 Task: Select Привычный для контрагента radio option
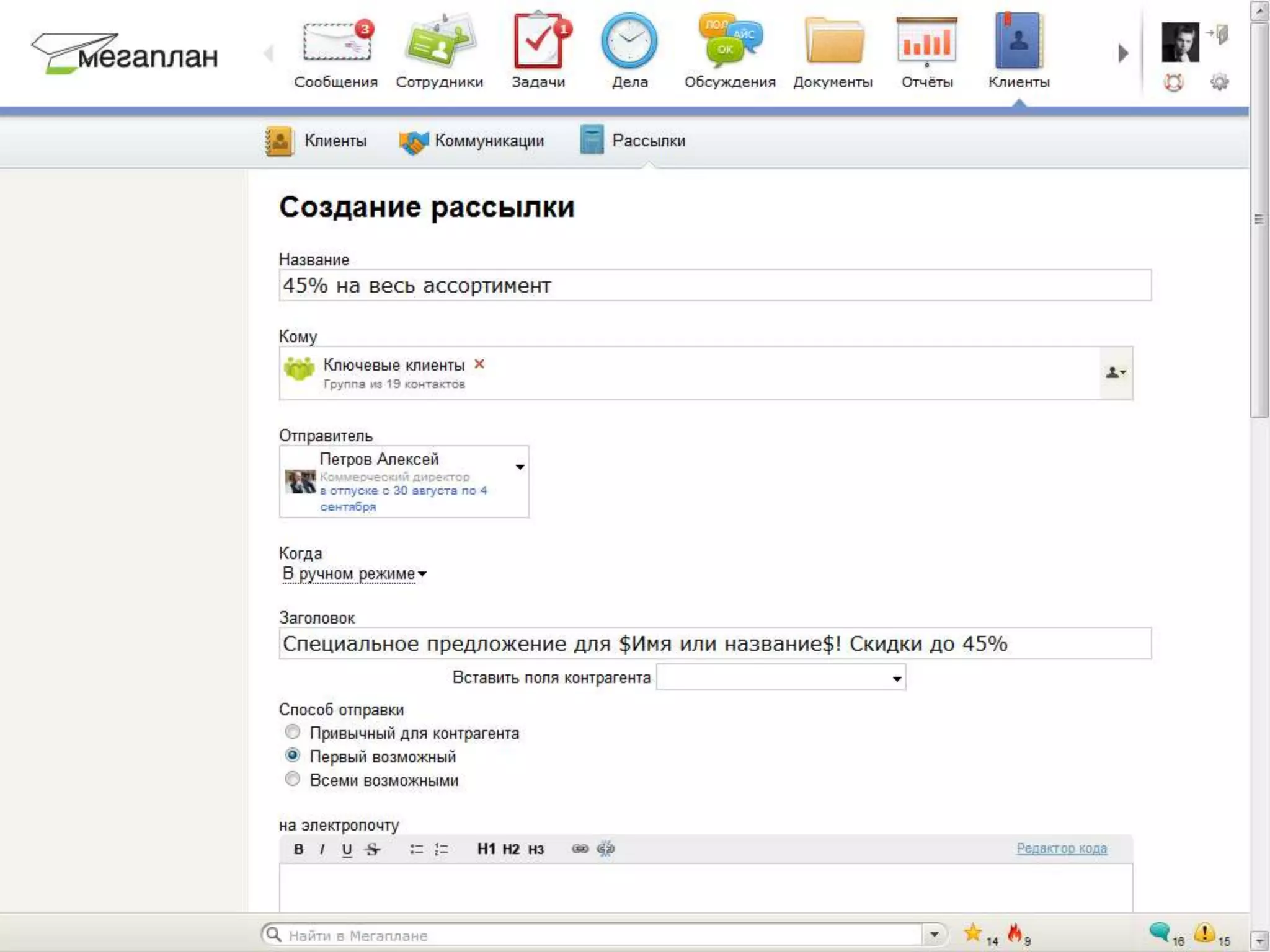(x=293, y=732)
